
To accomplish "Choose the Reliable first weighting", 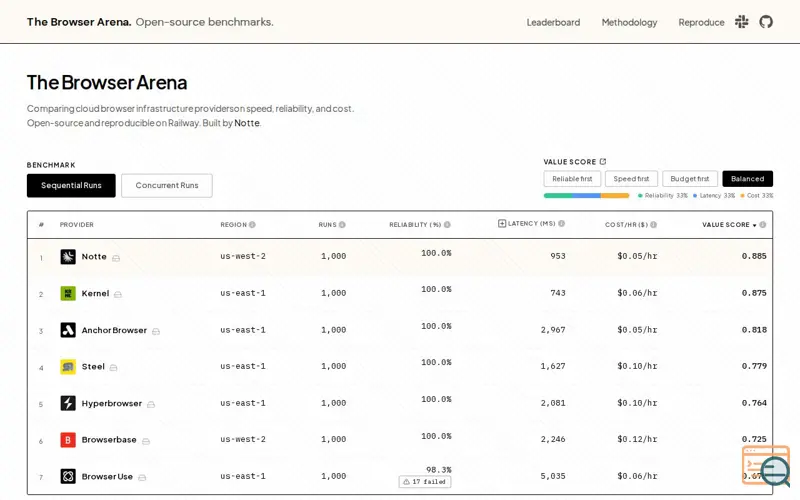I will tap(572, 179).
